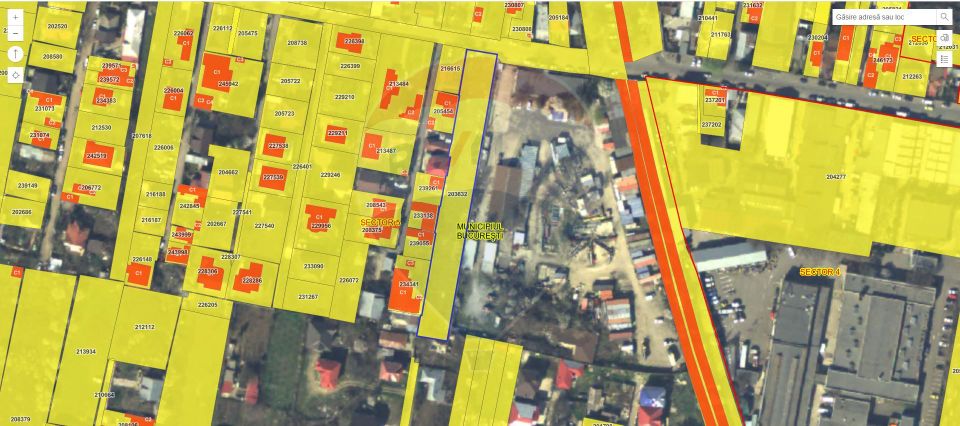Screen dimensions: 960x426
Task: Select parcel 216187
Action: (x=151, y=219)
